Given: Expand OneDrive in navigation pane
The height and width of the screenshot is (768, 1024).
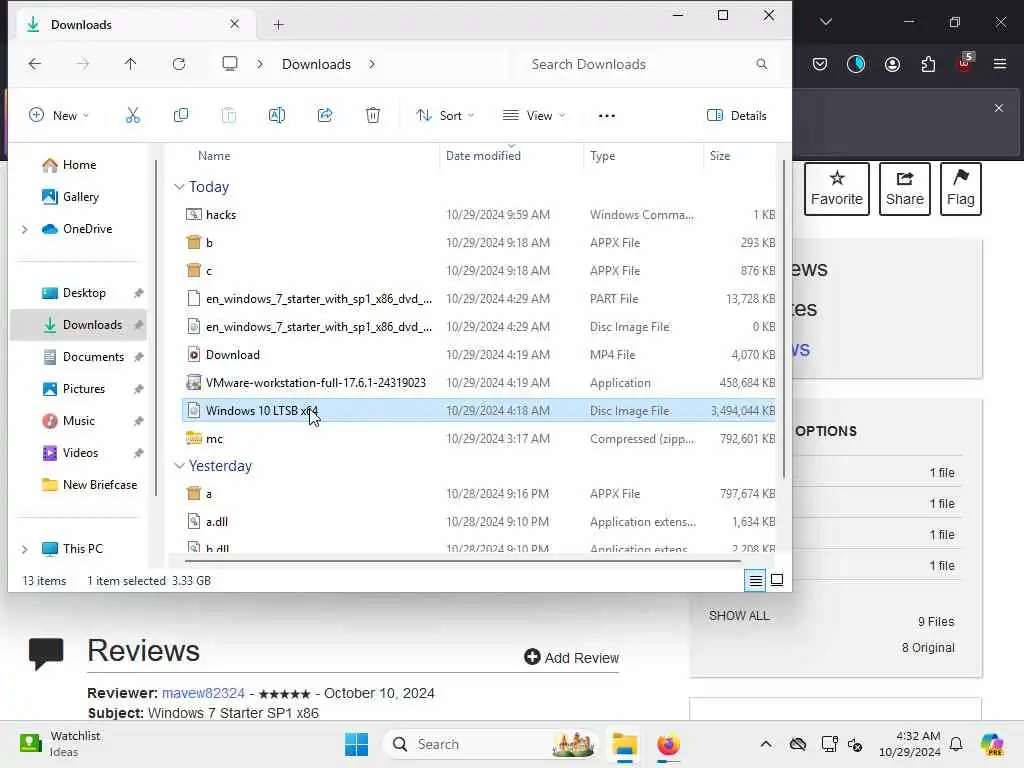Looking at the screenshot, I should pyautogui.click(x=25, y=229).
